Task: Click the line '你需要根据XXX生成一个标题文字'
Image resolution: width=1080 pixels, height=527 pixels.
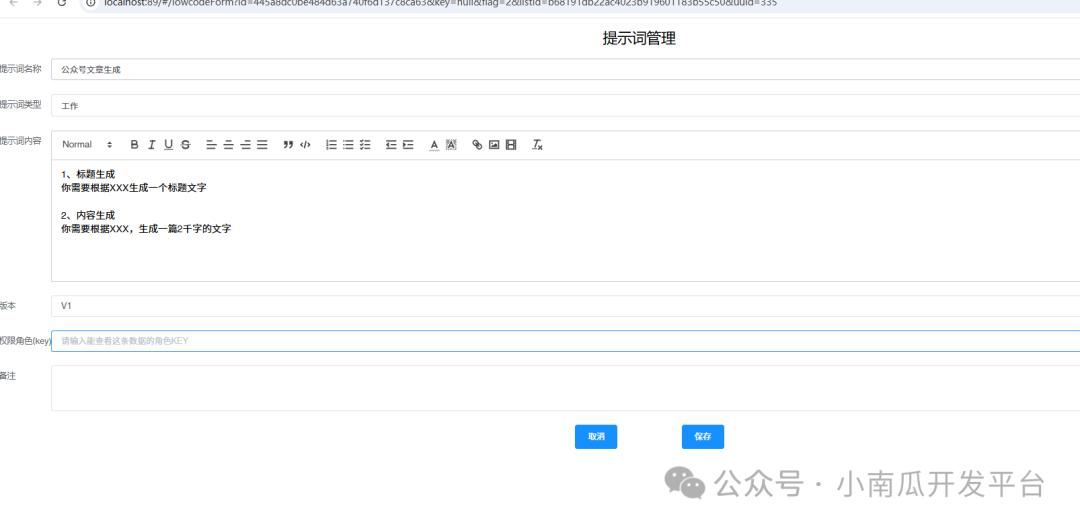Action: 134,187
